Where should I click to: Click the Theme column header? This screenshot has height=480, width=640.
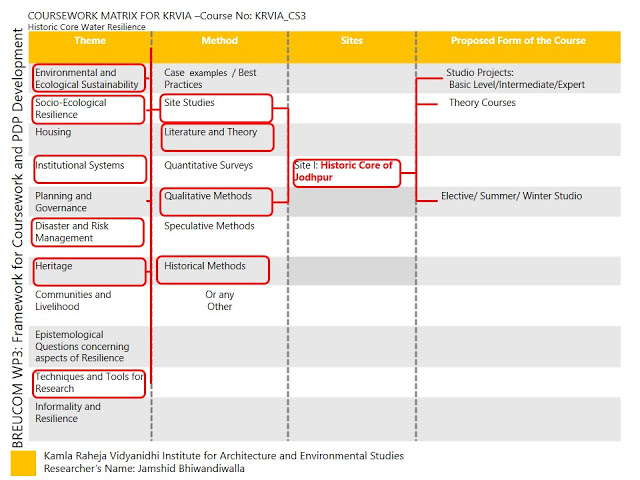click(x=88, y=41)
